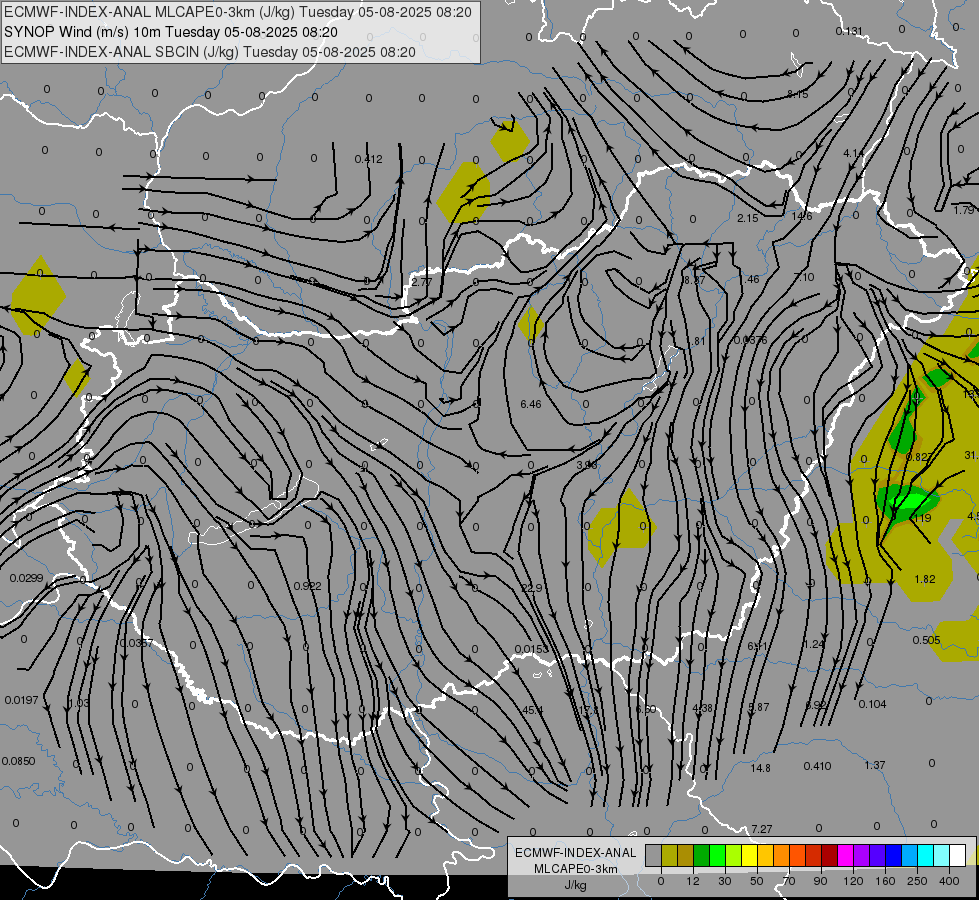Click the white legend swatch
Screen dimensions: 979x900
pyautogui.click(x=957, y=856)
